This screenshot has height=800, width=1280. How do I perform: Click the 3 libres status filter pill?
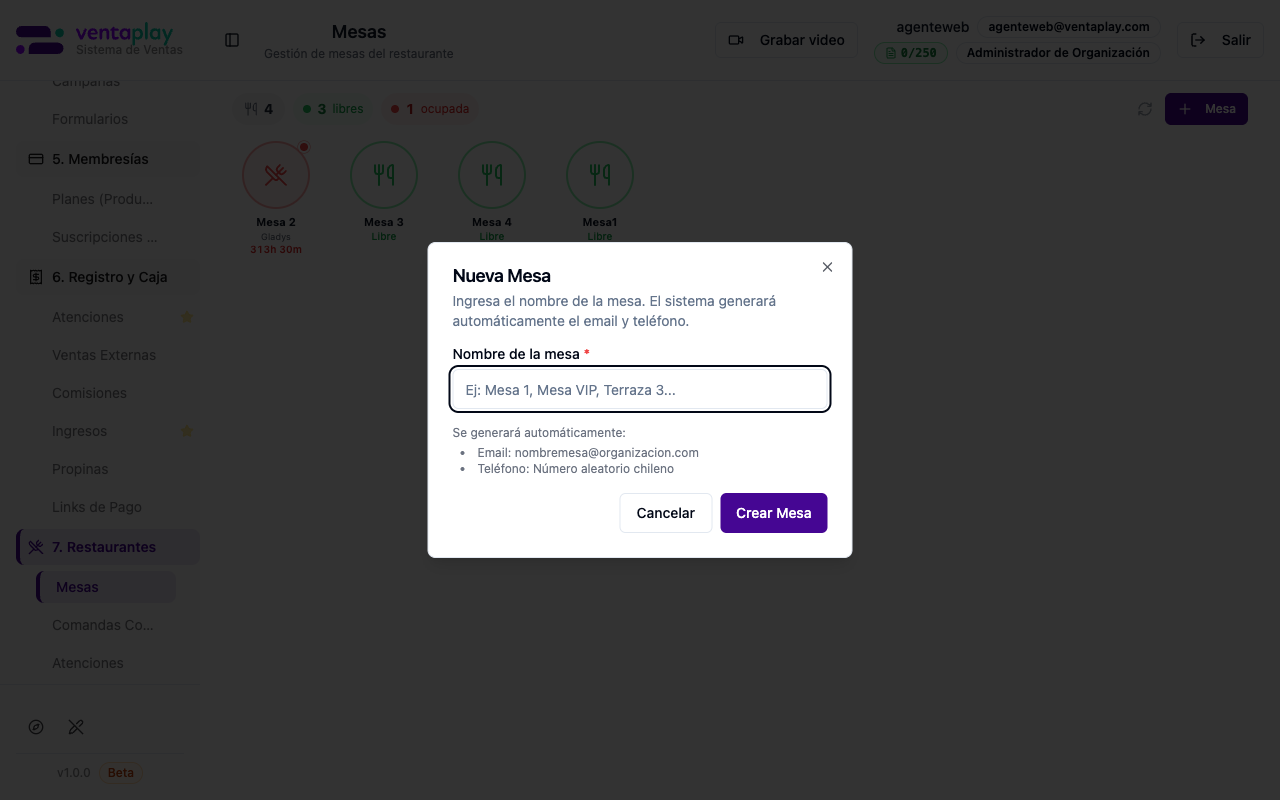coord(332,108)
